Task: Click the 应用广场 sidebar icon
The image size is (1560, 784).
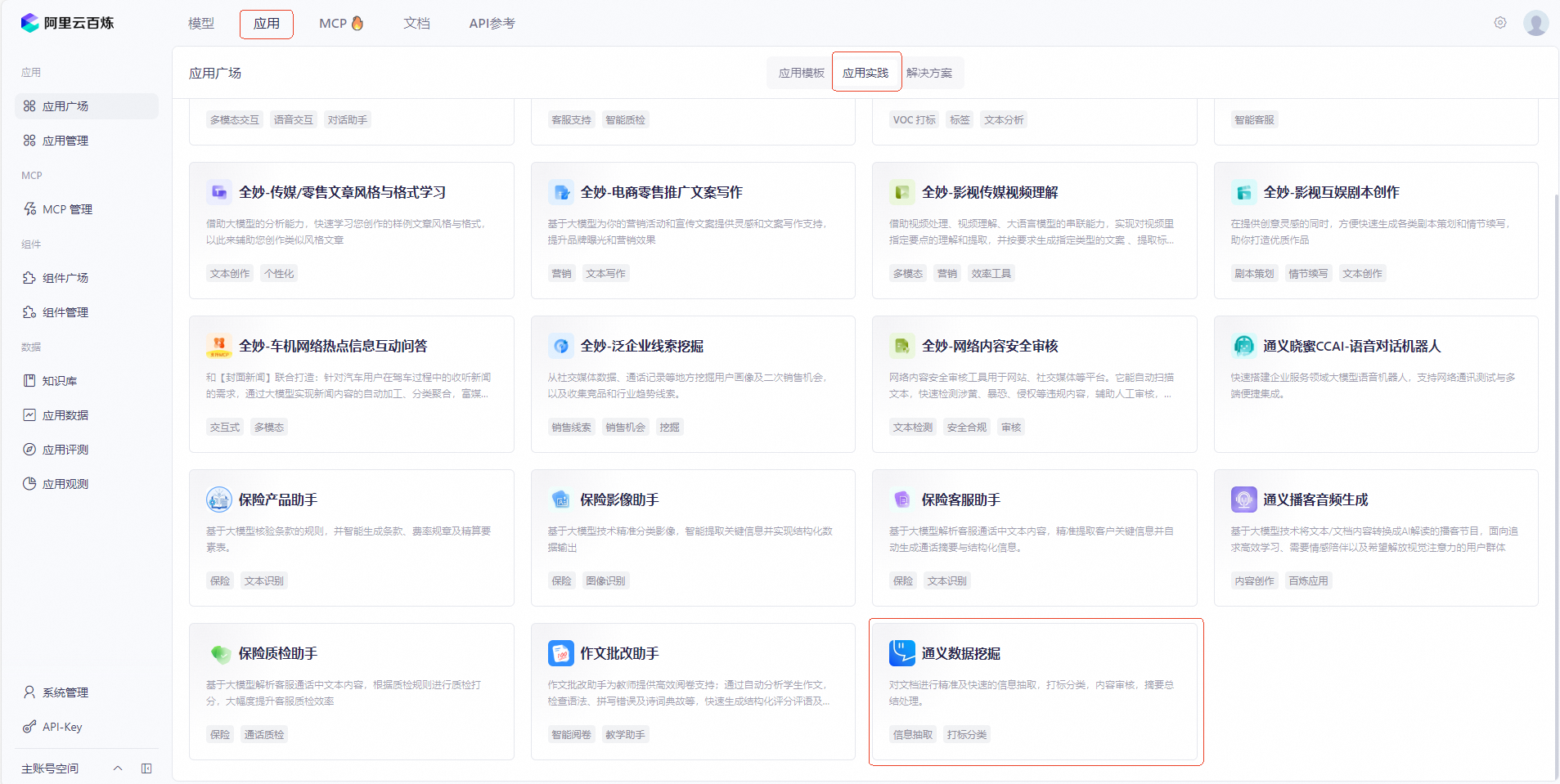Action: [29, 106]
